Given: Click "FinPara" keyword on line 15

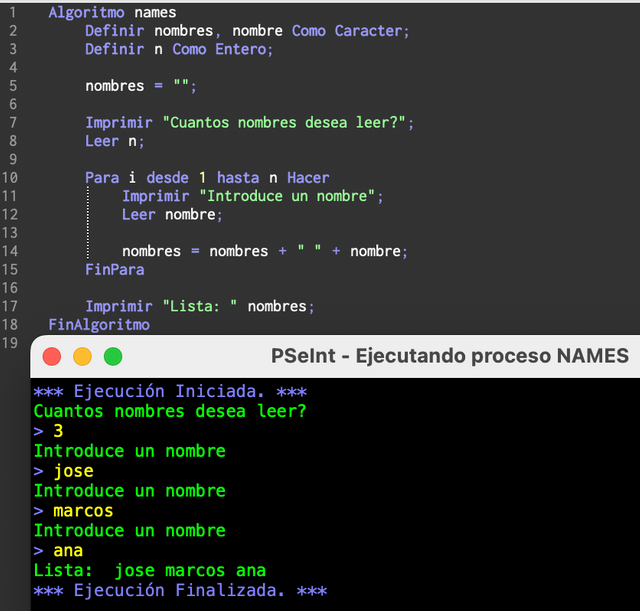Looking at the screenshot, I should click(x=115, y=269).
